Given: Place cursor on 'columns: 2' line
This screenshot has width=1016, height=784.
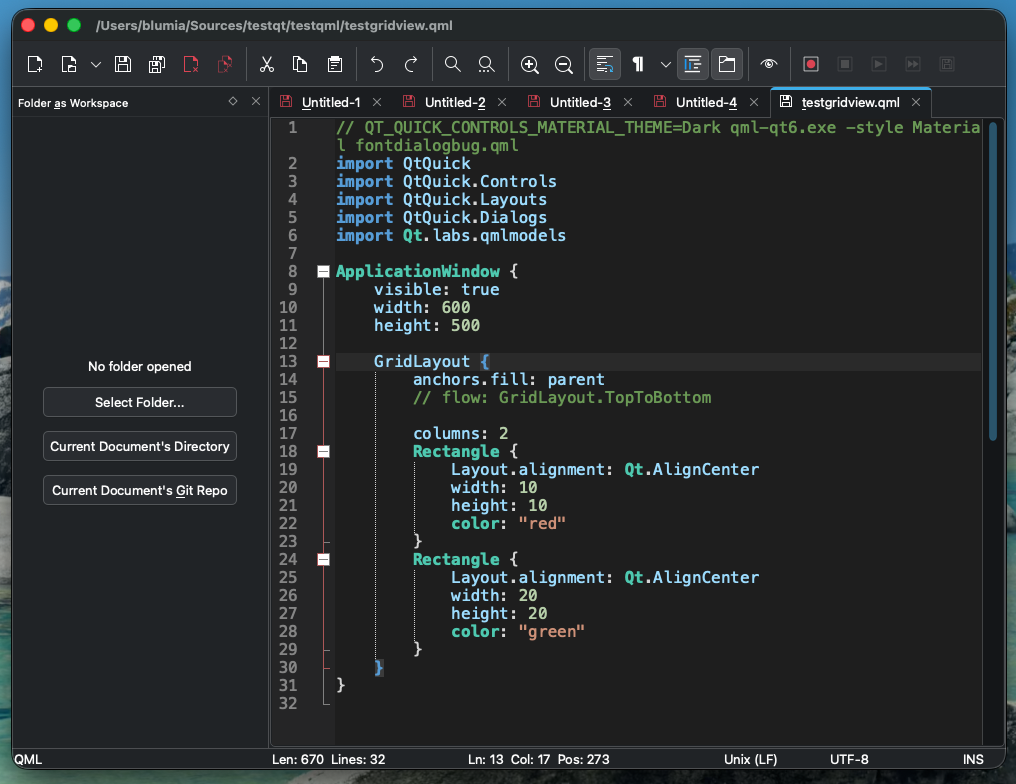Looking at the screenshot, I should [x=461, y=433].
